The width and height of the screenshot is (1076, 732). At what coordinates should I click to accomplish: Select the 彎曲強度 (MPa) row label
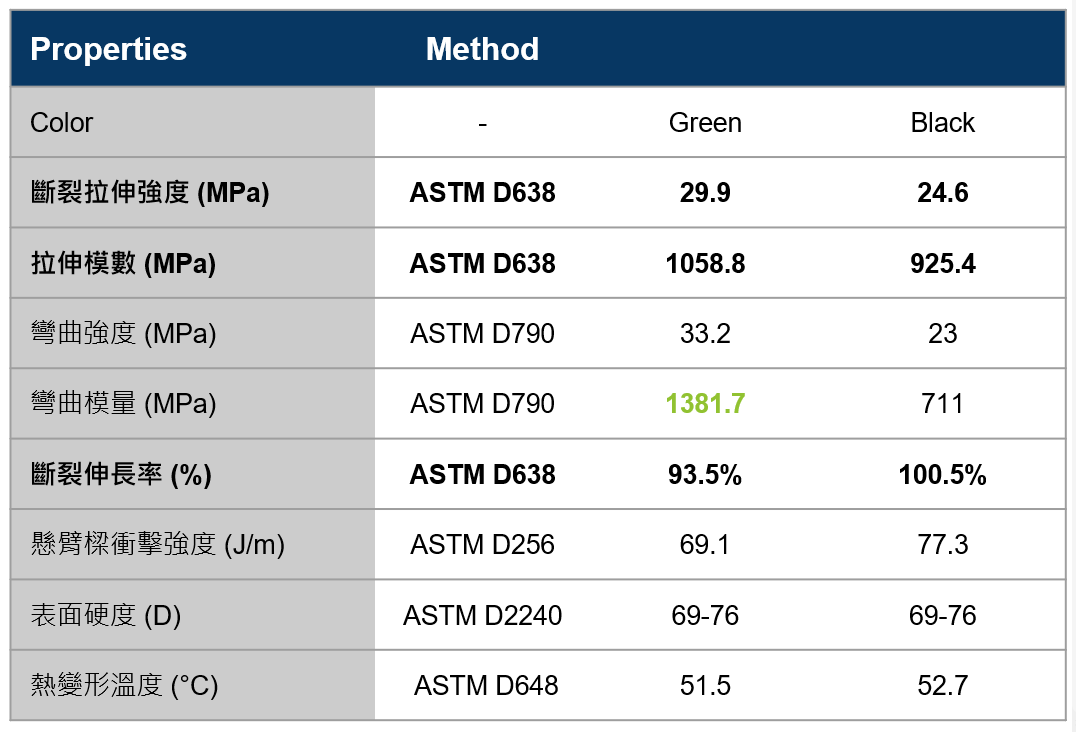123,334
